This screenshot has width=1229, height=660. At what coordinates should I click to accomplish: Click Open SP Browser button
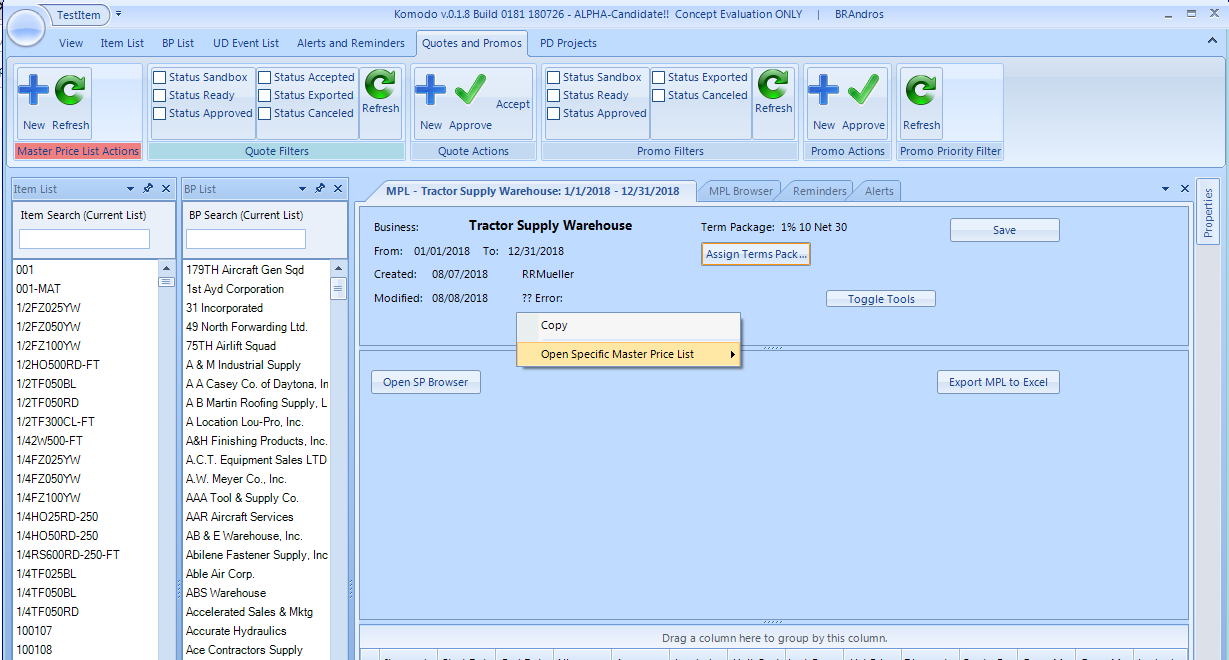426,382
